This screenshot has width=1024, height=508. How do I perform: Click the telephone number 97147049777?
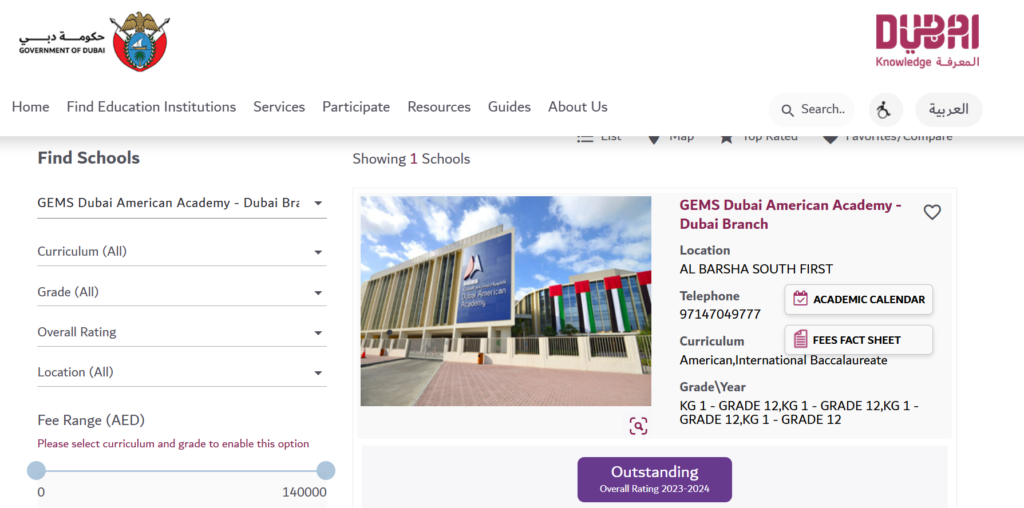(x=720, y=314)
